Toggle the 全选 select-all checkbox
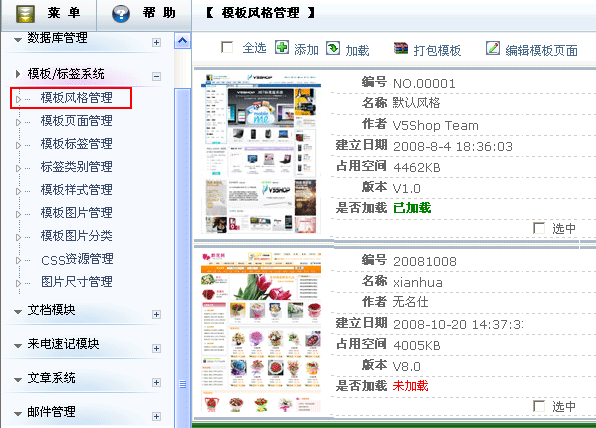 tap(227, 48)
